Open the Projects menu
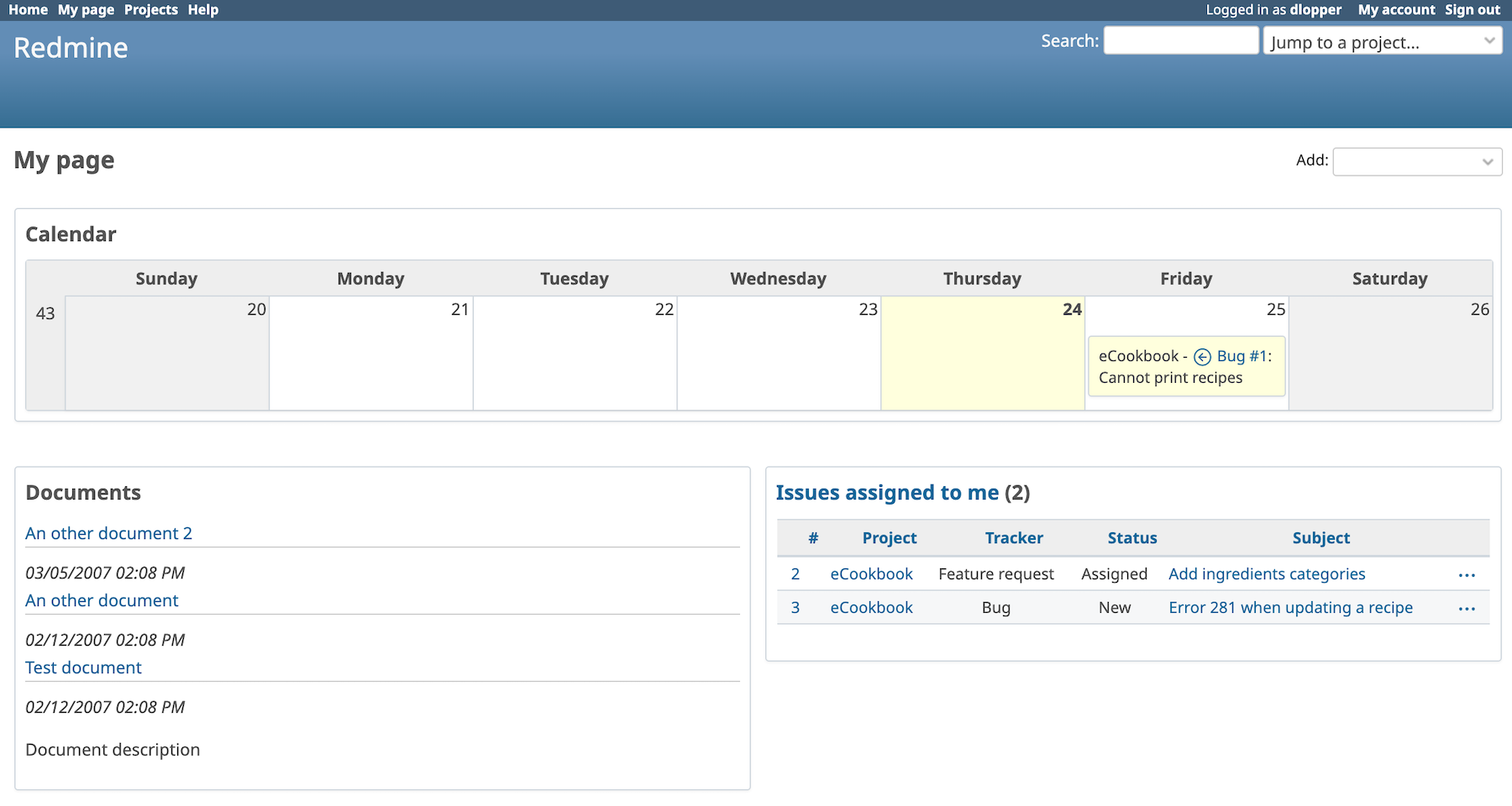Image resolution: width=1512 pixels, height=806 pixels. (x=150, y=9)
